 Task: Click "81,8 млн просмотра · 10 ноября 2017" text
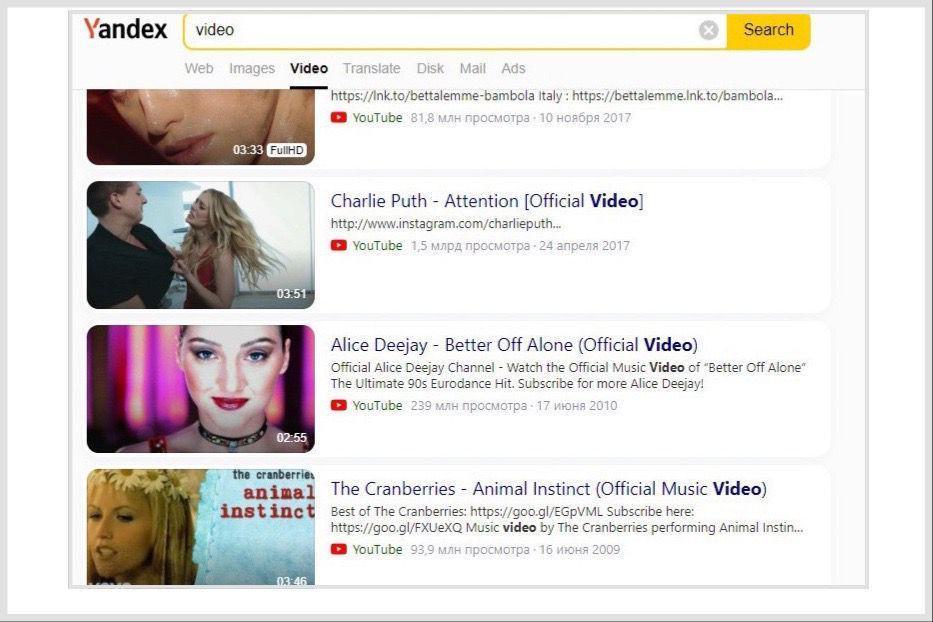521,118
